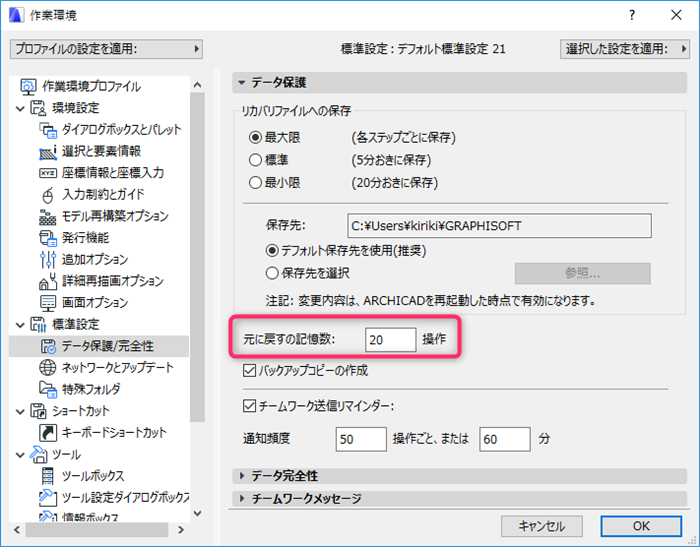Click the 標準設定 group icon
Image resolution: width=700 pixels, height=547 pixels.
click(x=38, y=324)
